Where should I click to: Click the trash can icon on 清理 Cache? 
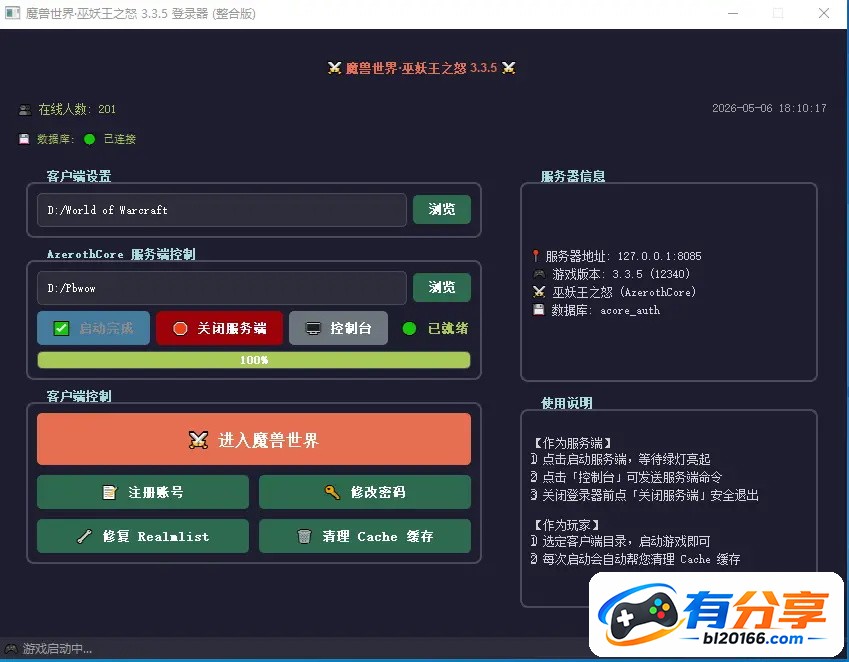point(304,536)
